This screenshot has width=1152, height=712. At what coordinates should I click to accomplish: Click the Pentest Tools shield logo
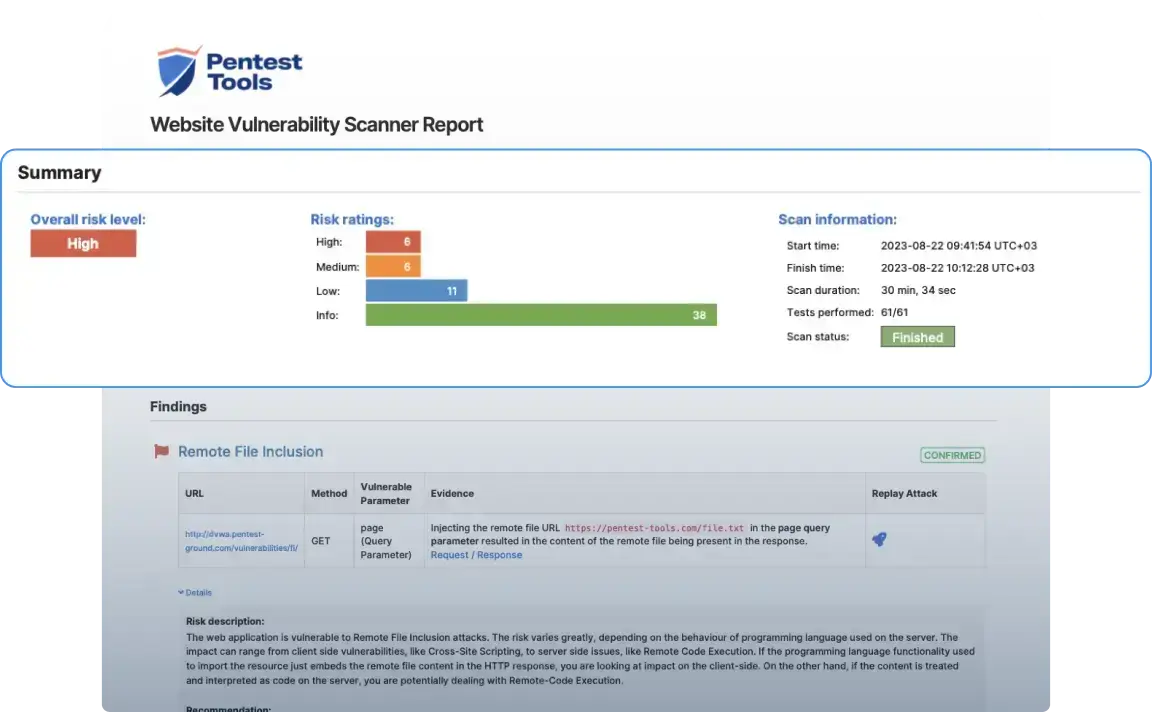(176, 68)
